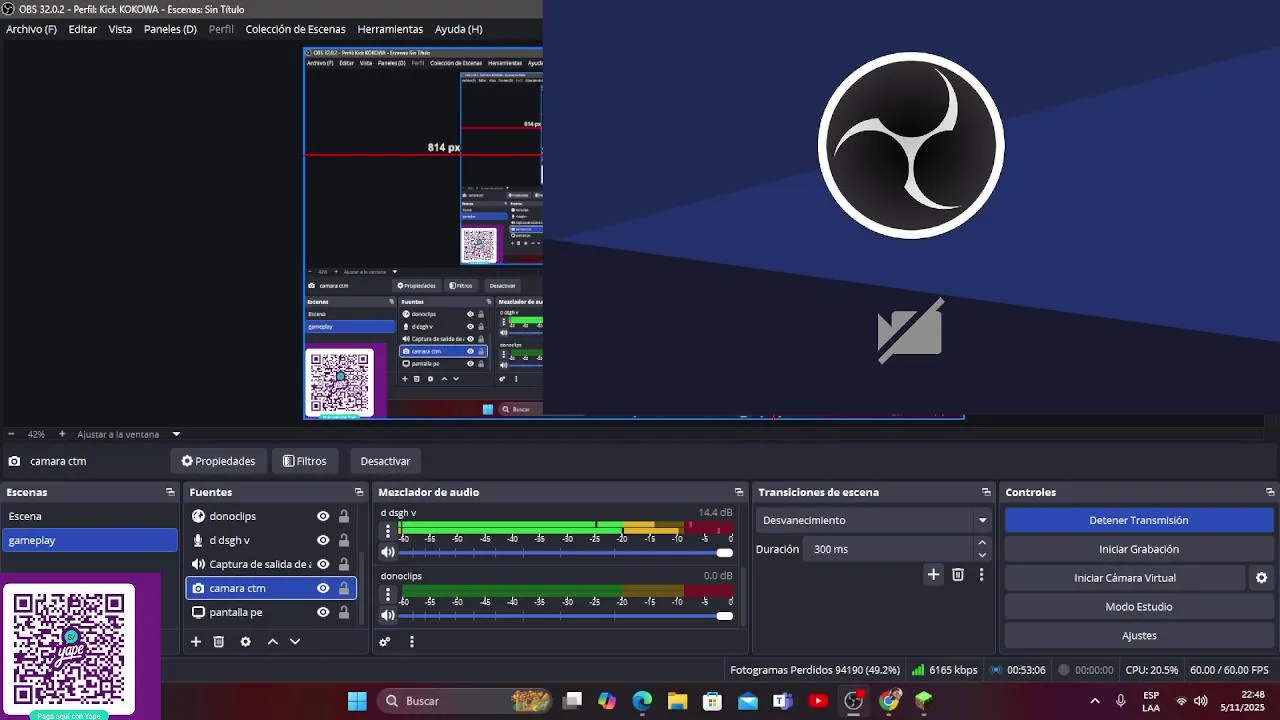Decrease transition duration with down arrow

pos(982,555)
